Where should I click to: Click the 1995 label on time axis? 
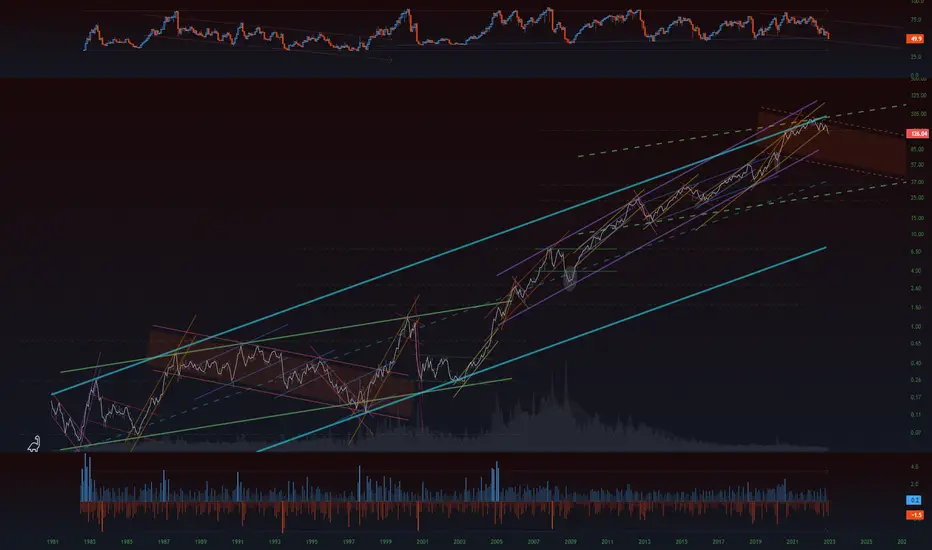click(311, 542)
